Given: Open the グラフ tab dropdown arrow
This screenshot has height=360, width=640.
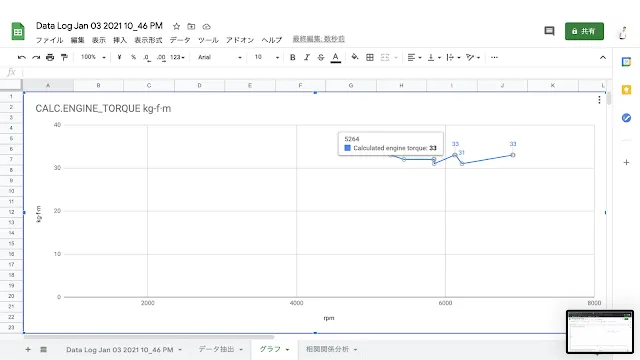Looking at the screenshot, I should point(288,350).
